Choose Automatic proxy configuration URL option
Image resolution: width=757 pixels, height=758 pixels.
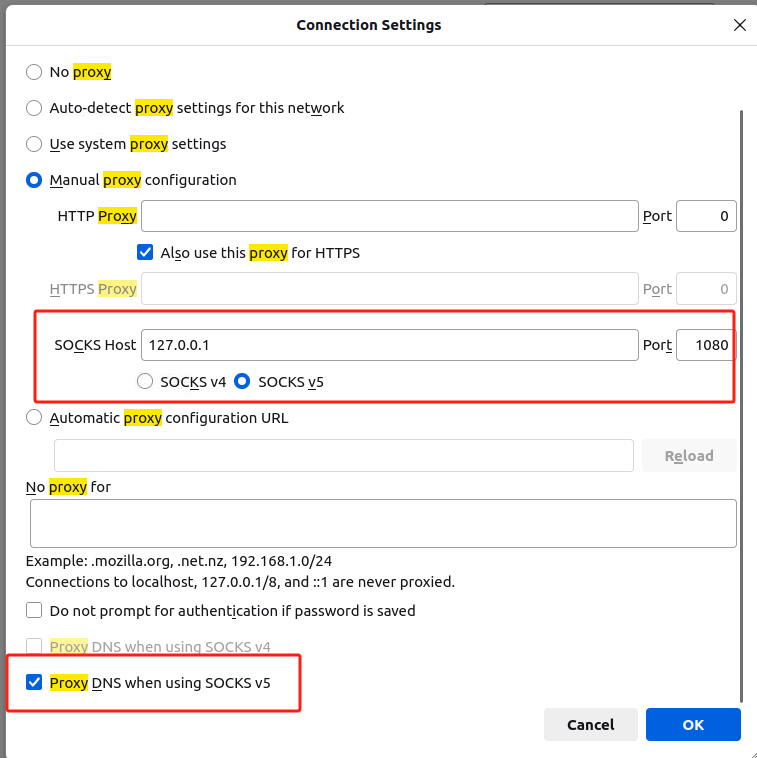[34, 418]
